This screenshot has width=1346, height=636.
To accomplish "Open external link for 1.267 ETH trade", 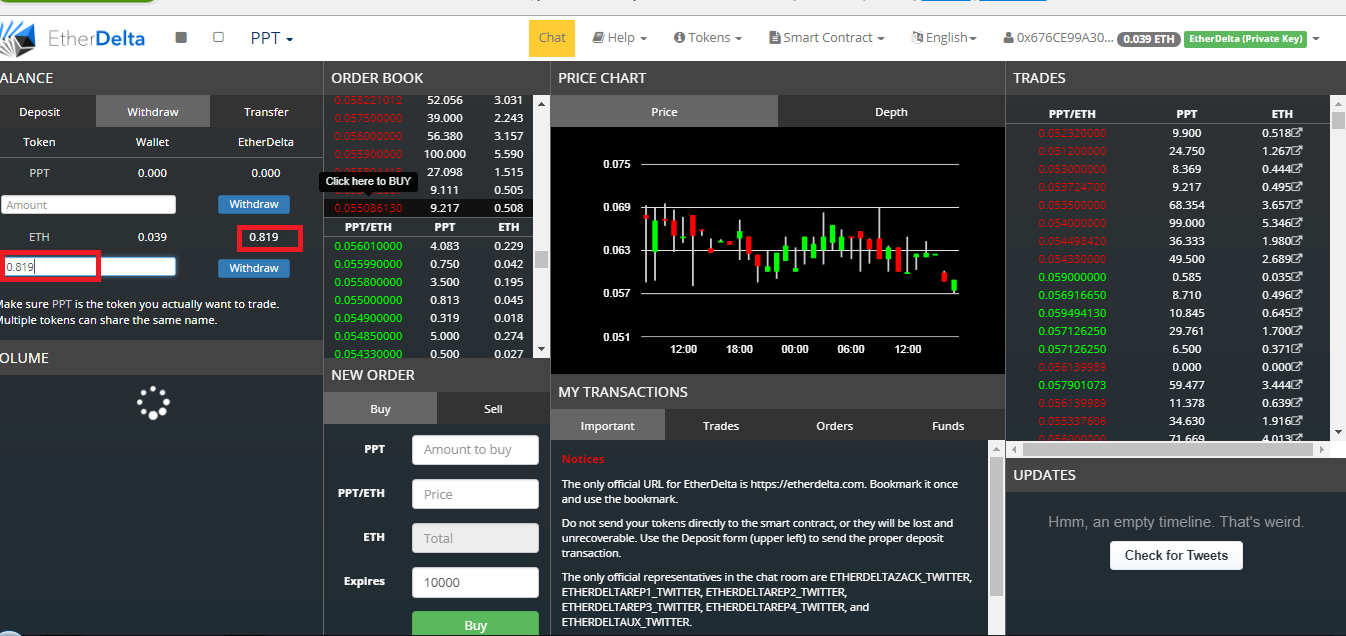I will (1297, 151).
